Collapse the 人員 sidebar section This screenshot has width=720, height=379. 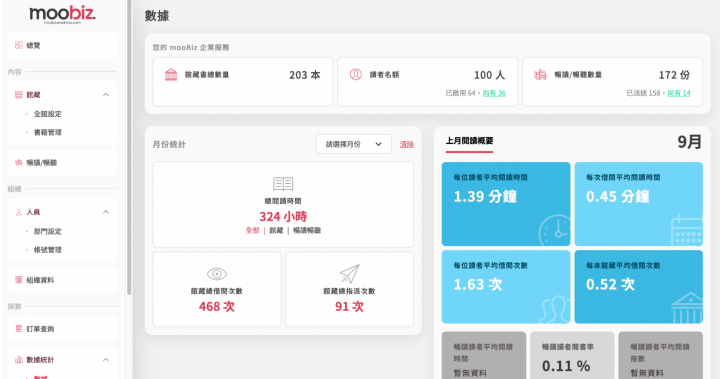pos(106,212)
